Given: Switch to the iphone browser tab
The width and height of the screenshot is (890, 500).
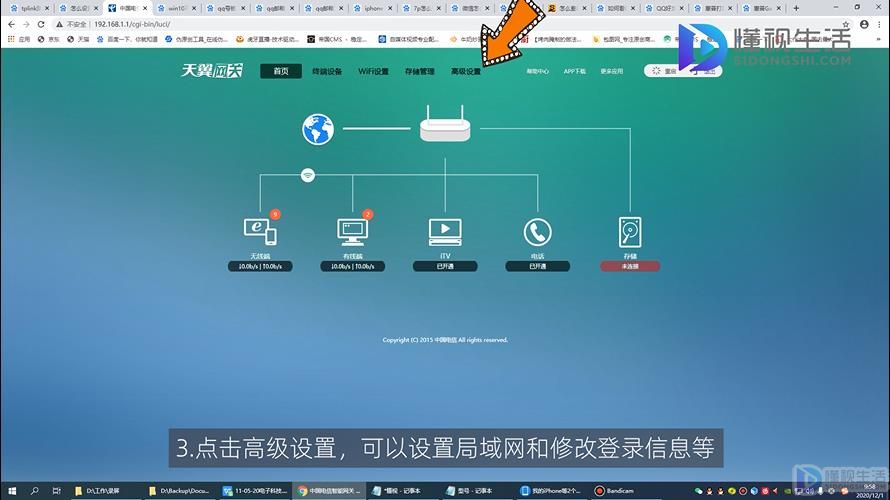Looking at the screenshot, I should [372, 8].
